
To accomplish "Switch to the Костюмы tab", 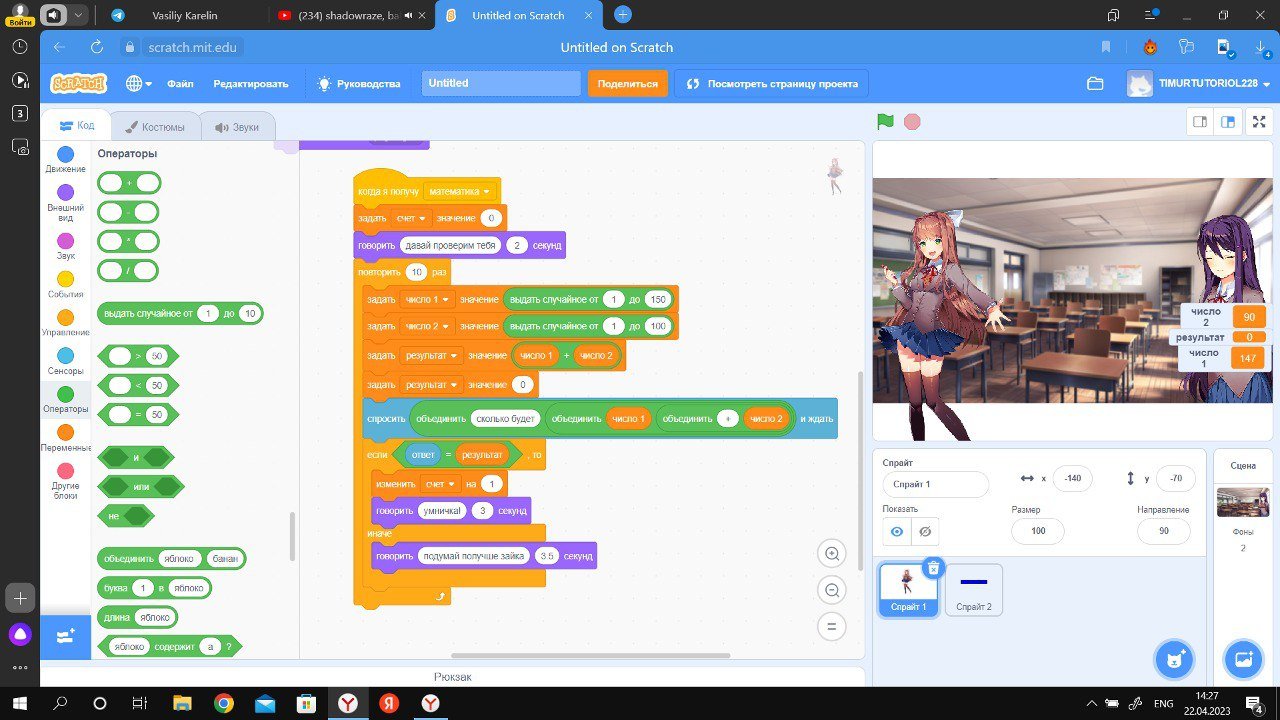I will click(149, 127).
